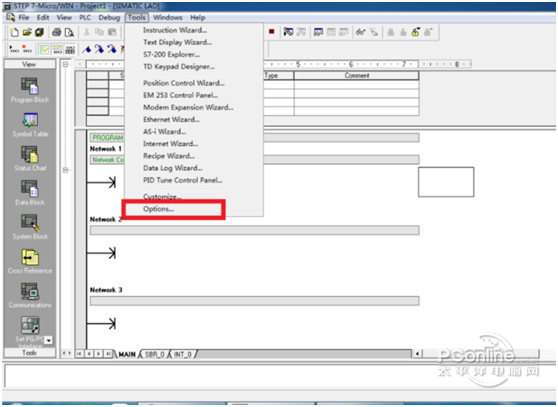This screenshot has width=558, height=407.
Task: Open the File menu
Action: tap(23, 17)
